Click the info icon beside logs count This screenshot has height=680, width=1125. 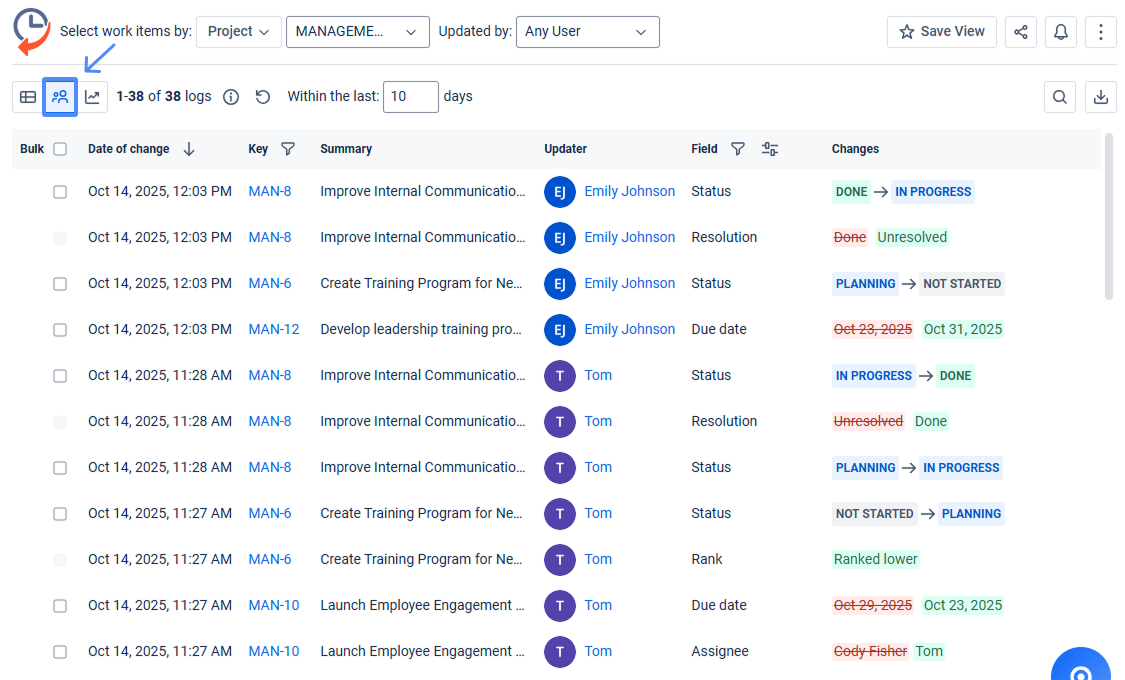click(231, 97)
